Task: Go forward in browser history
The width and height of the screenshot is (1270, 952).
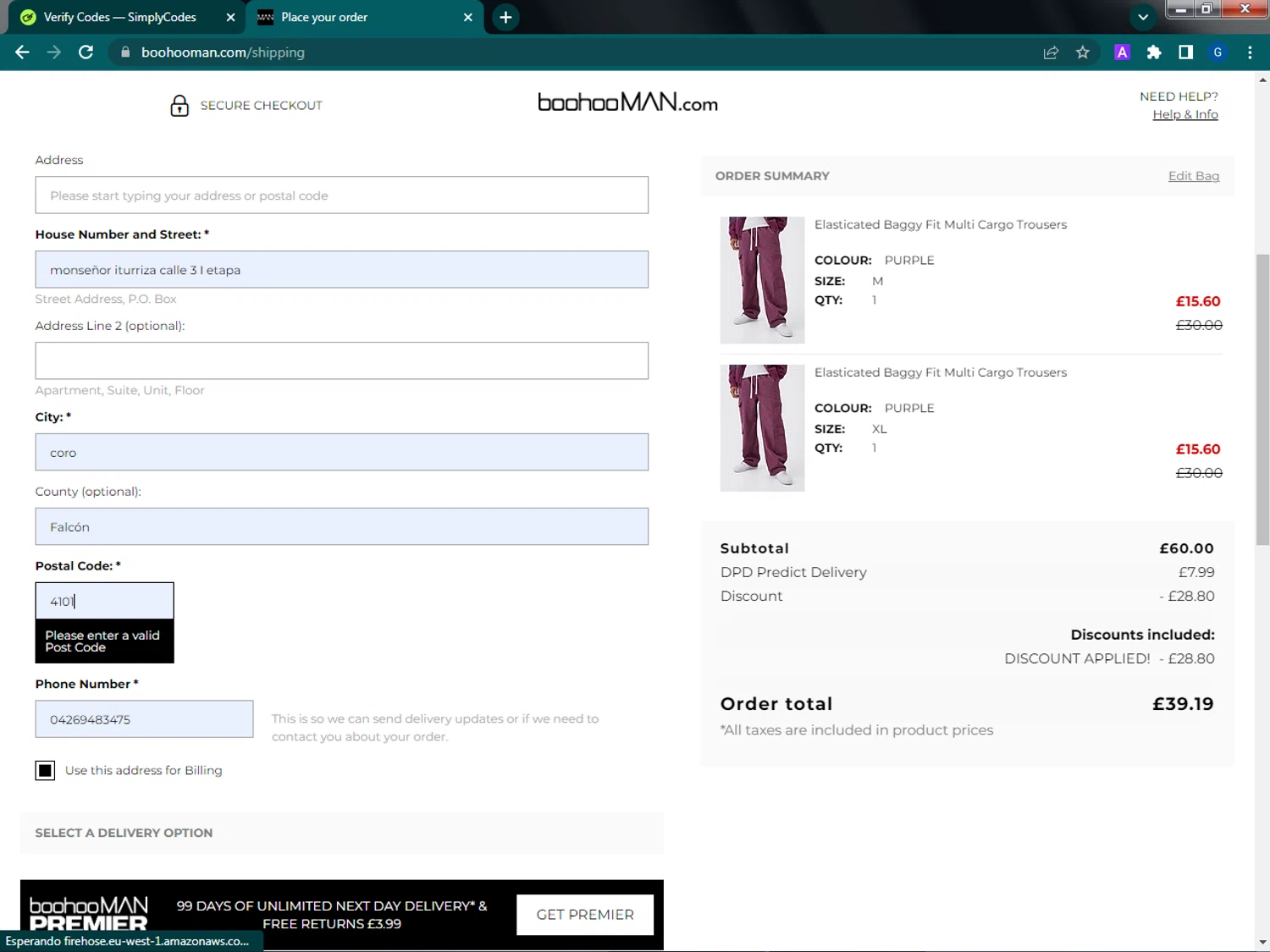Action: (54, 52)
